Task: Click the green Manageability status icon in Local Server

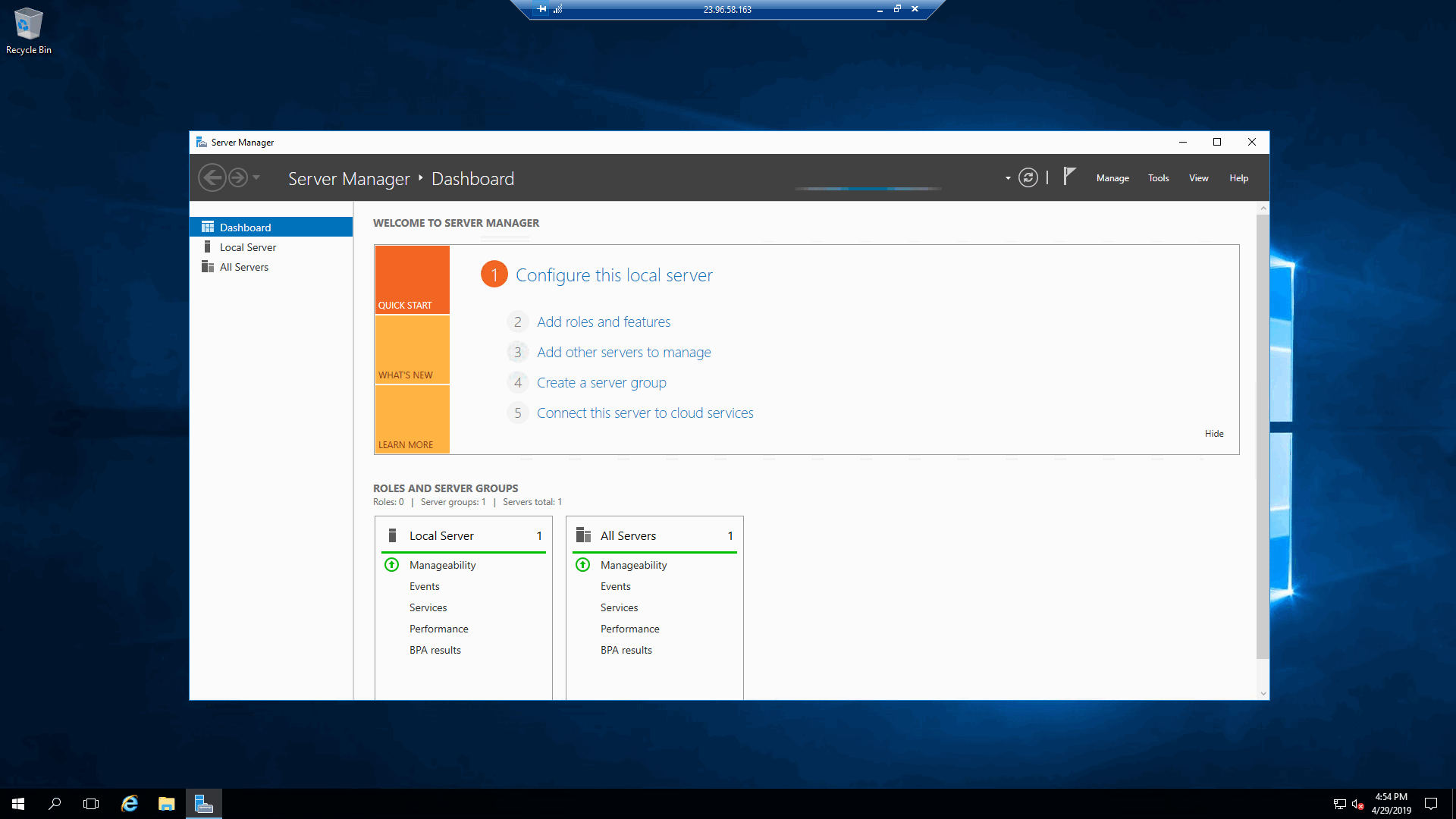Action: click(392, 565)
